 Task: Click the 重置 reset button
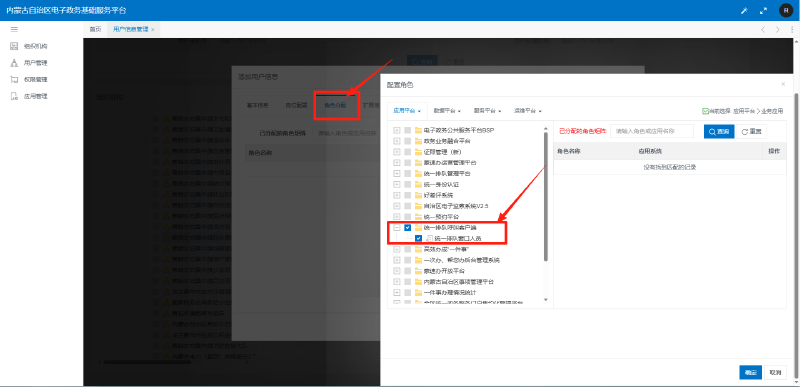751,132
